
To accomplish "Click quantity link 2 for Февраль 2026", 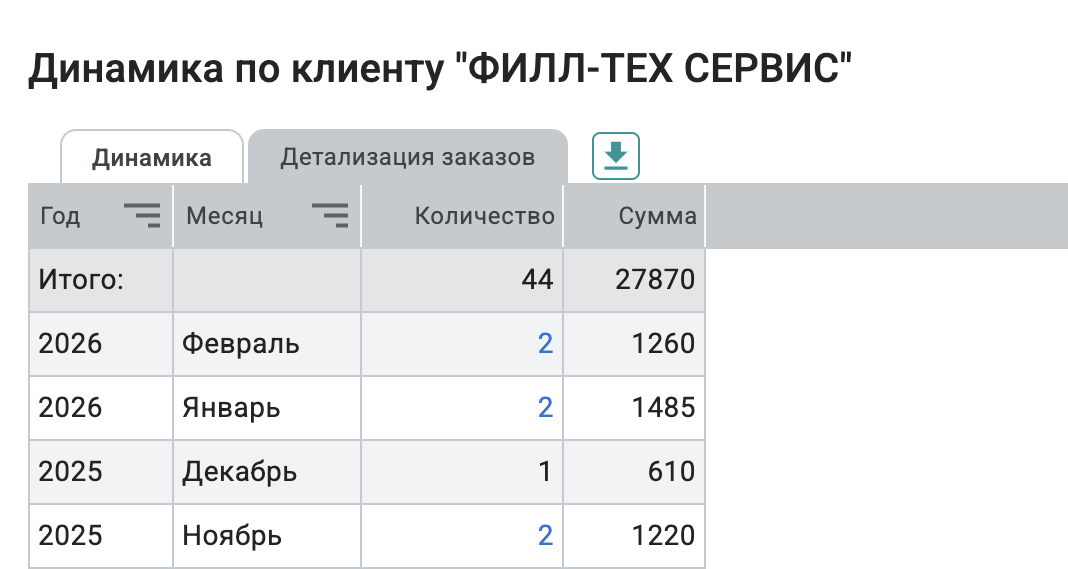I will (x=545, y=344).
